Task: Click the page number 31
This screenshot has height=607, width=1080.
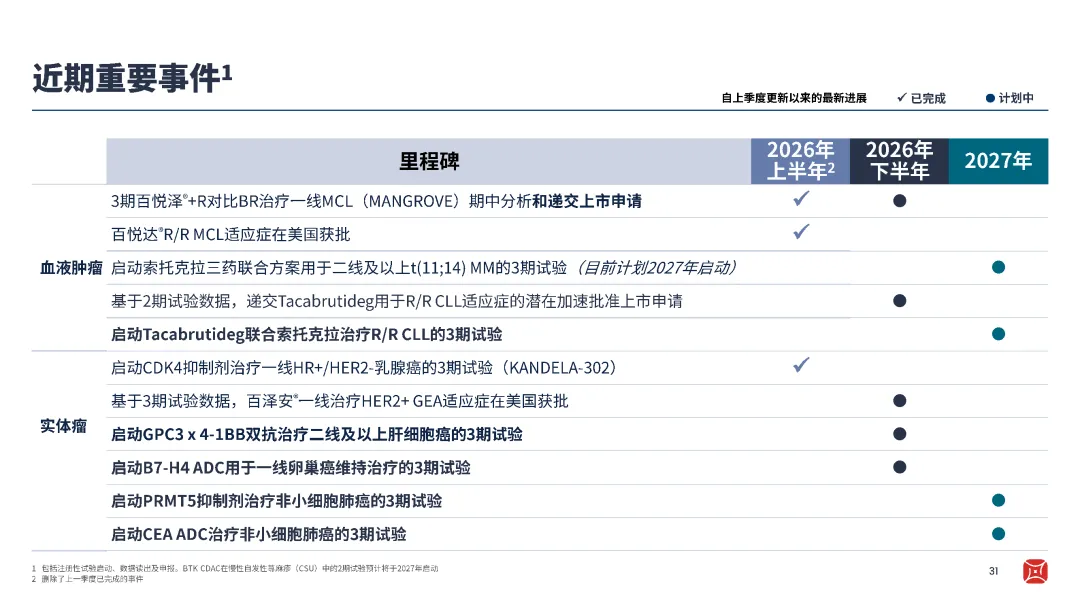Action: [993, 571]
